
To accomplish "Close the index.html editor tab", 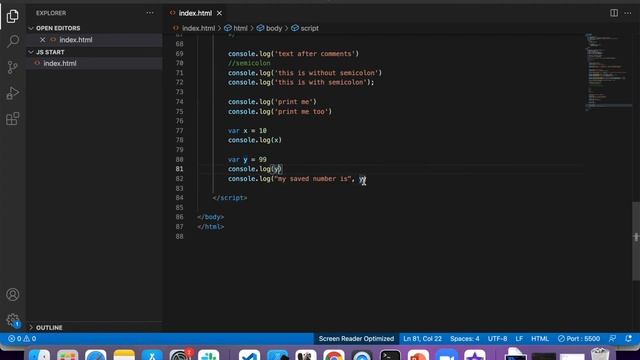I will tap(219, 13).
